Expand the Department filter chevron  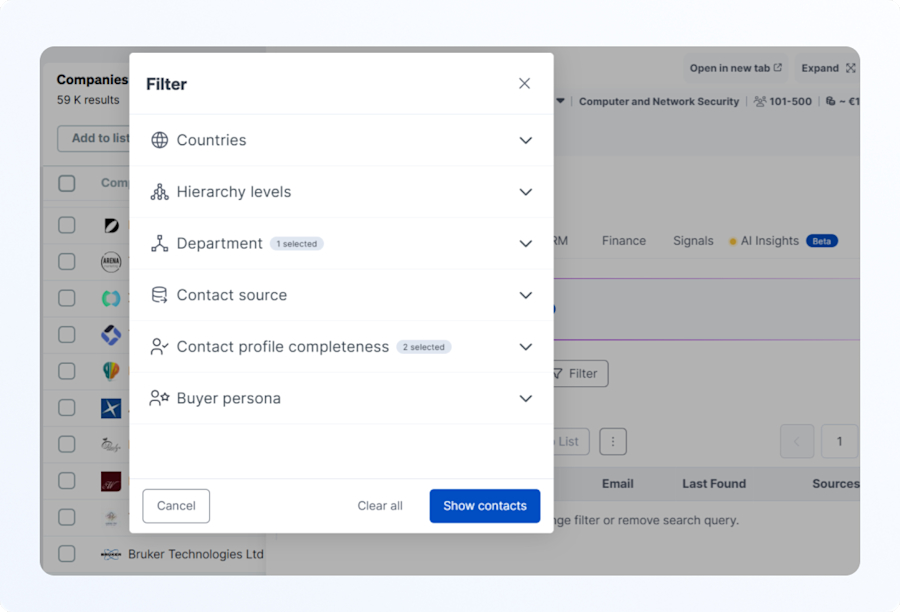tap(525, 244)
